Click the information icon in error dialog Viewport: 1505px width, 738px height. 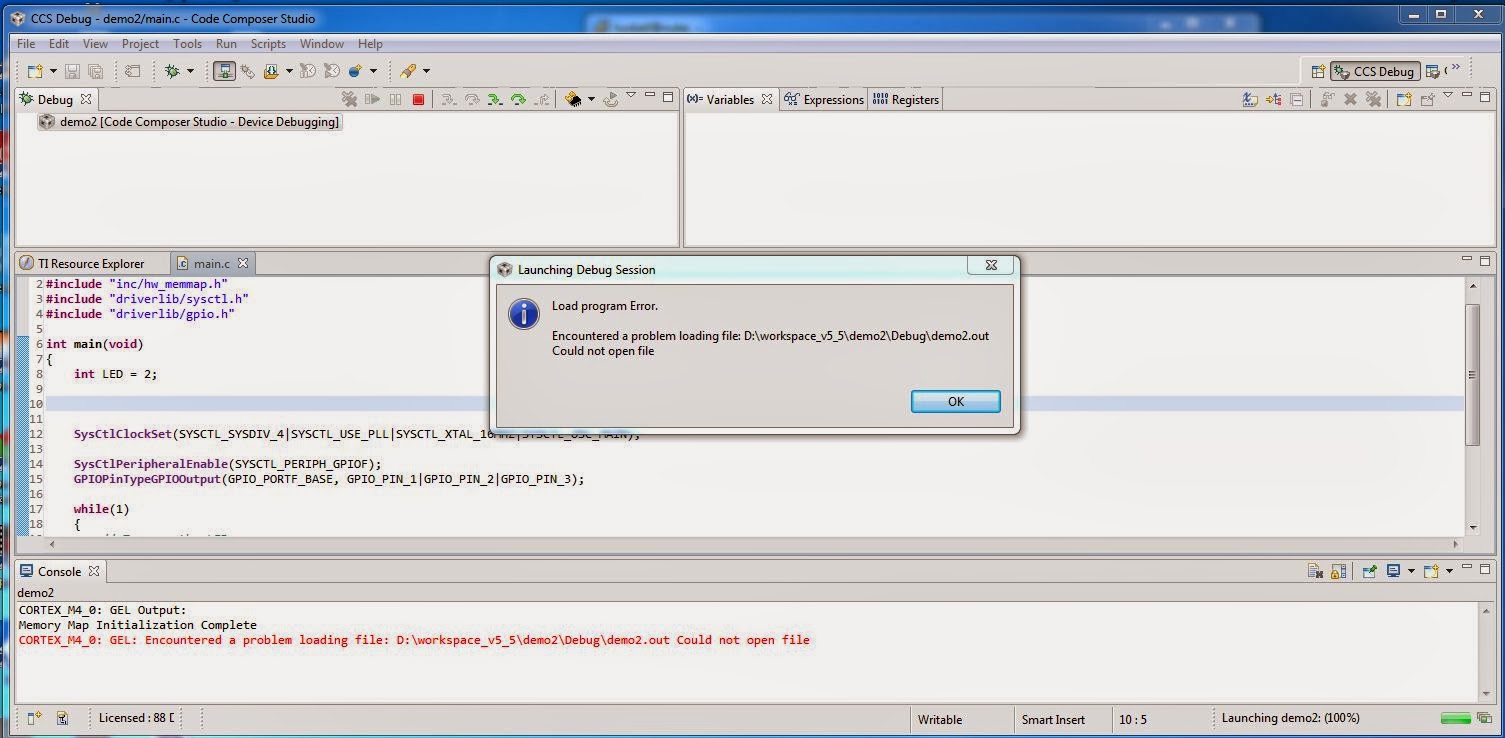pyautogui.click(x=524, y=314)
